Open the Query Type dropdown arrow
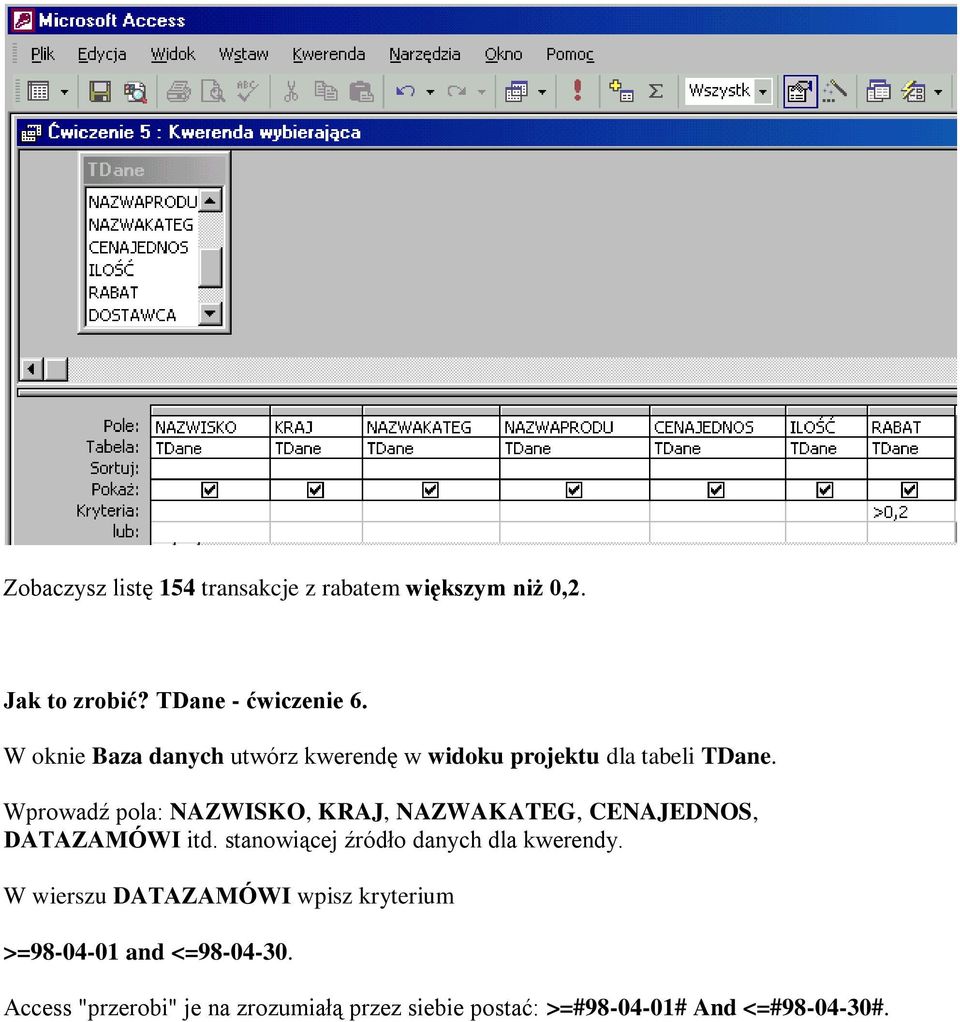 (x=542, y=92)
